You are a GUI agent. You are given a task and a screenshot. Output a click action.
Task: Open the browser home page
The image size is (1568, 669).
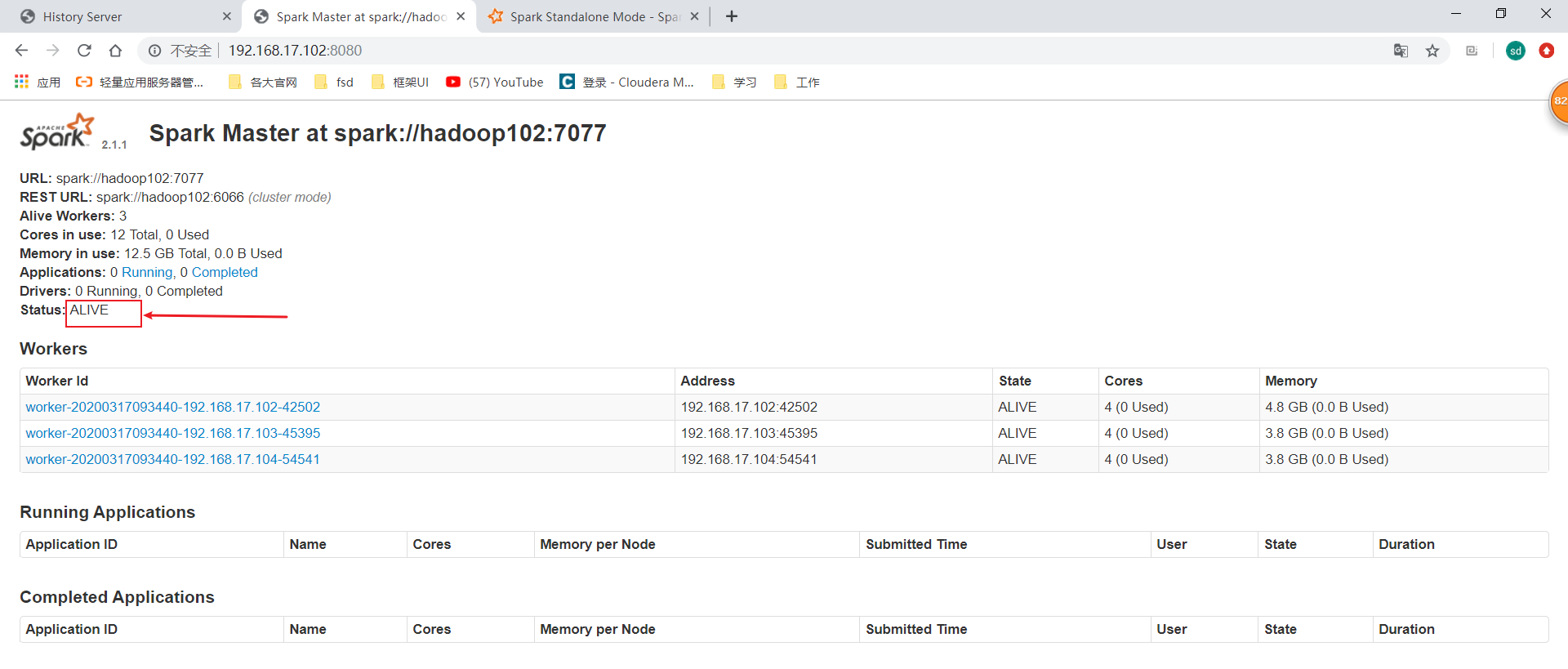pyautogui.click(x=115, y=51)
